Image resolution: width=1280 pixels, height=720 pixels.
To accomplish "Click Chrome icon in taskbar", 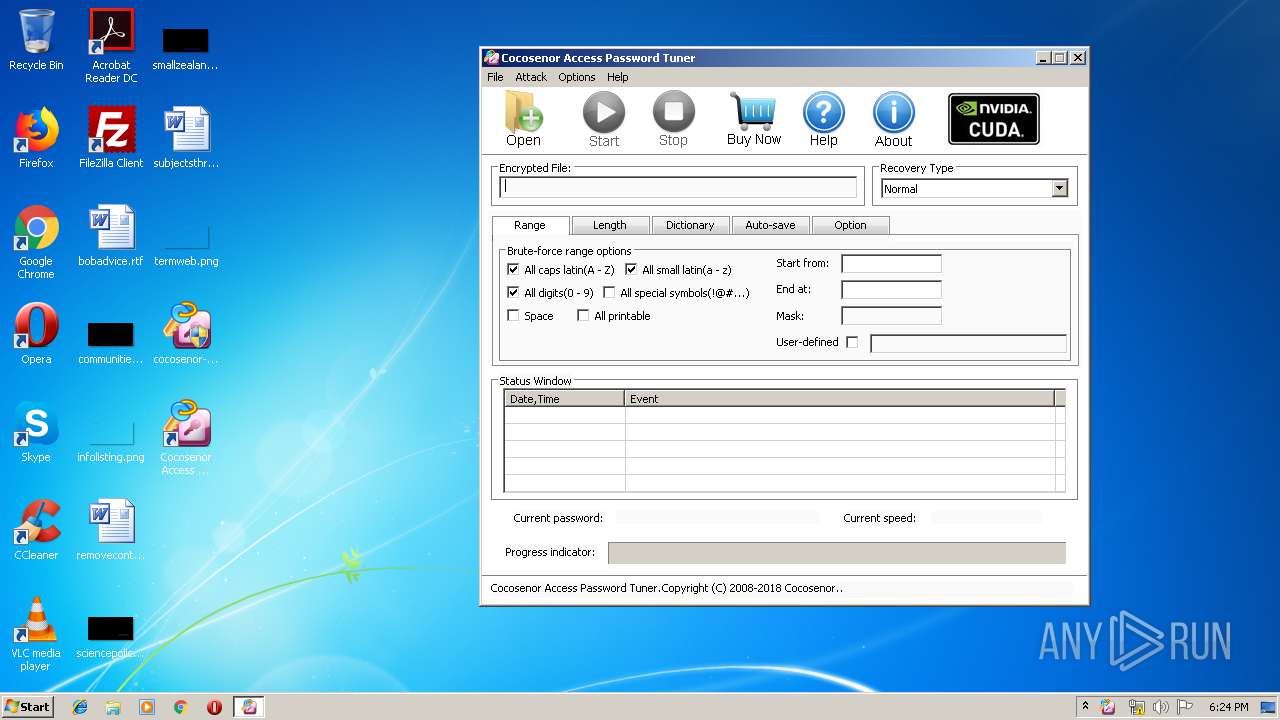I will click(x=180, y=707).
